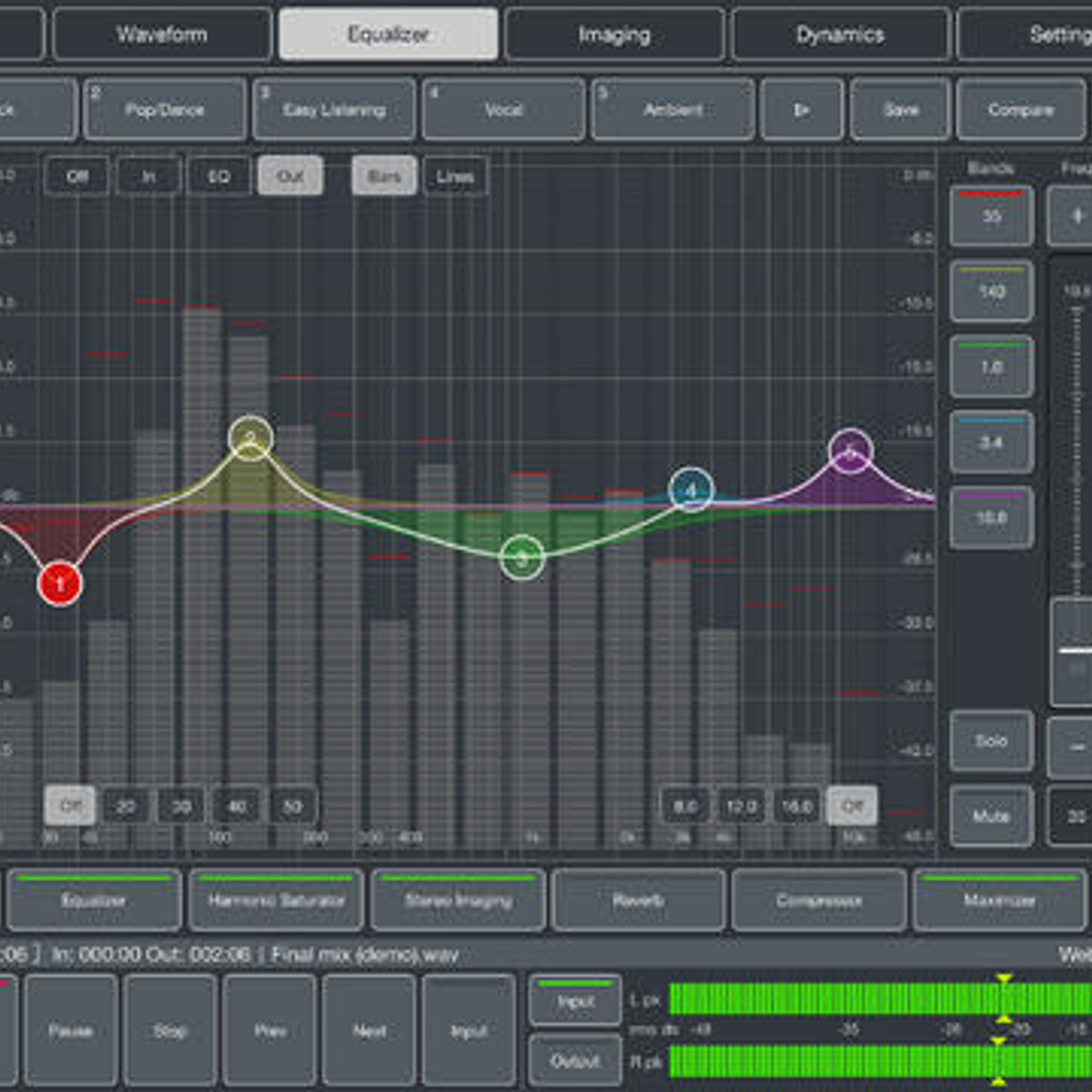Viewport: 1092px width, 1092px height.
Task: Open the Waveform tab
Action: click(162, 35)
